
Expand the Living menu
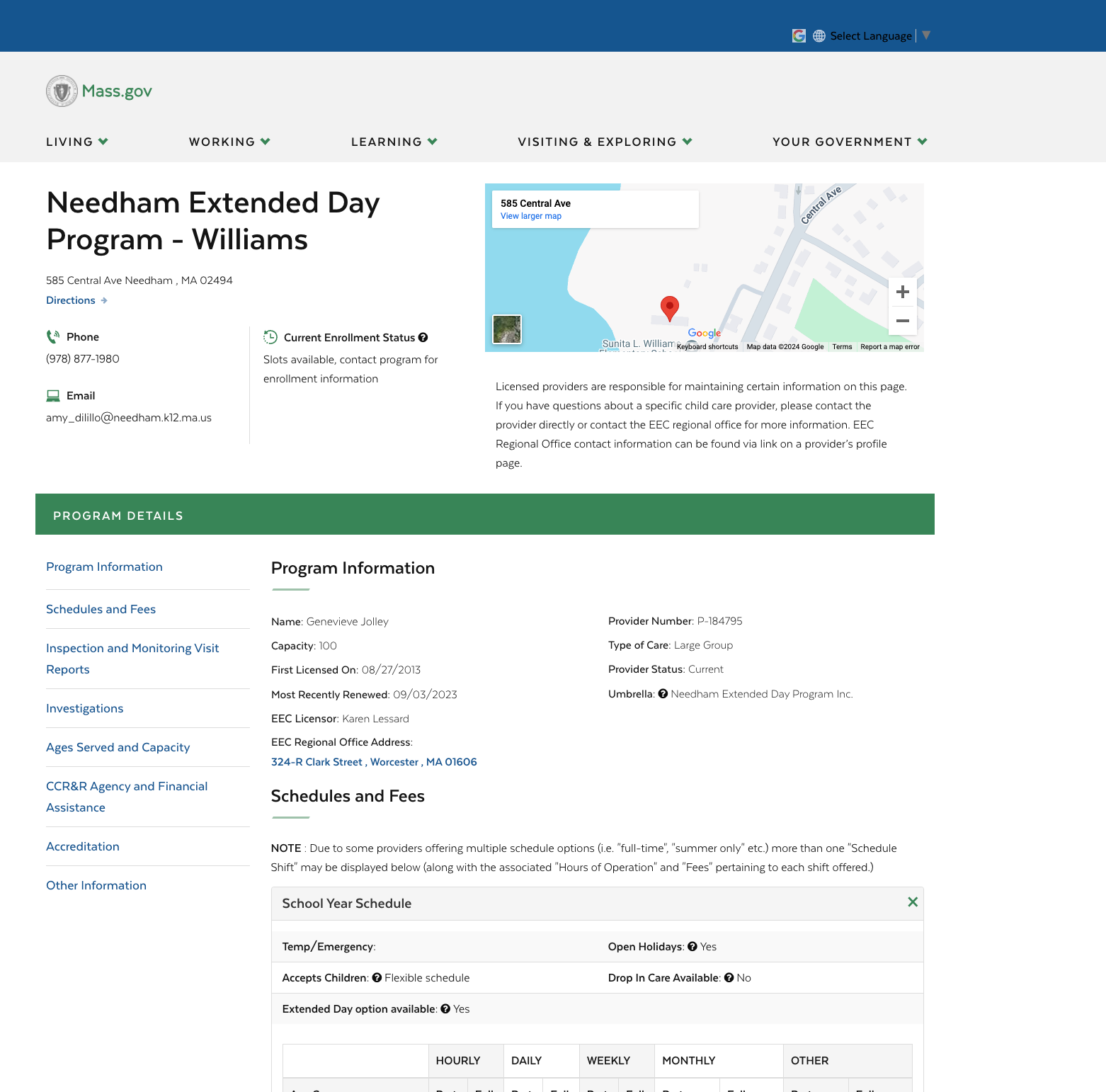coord(77,142)
